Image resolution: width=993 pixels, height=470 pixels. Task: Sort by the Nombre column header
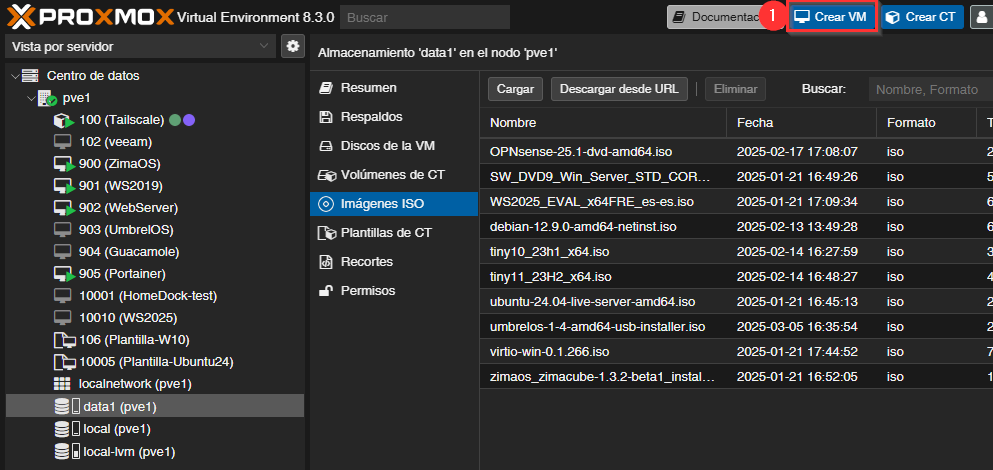click(603, 122)
